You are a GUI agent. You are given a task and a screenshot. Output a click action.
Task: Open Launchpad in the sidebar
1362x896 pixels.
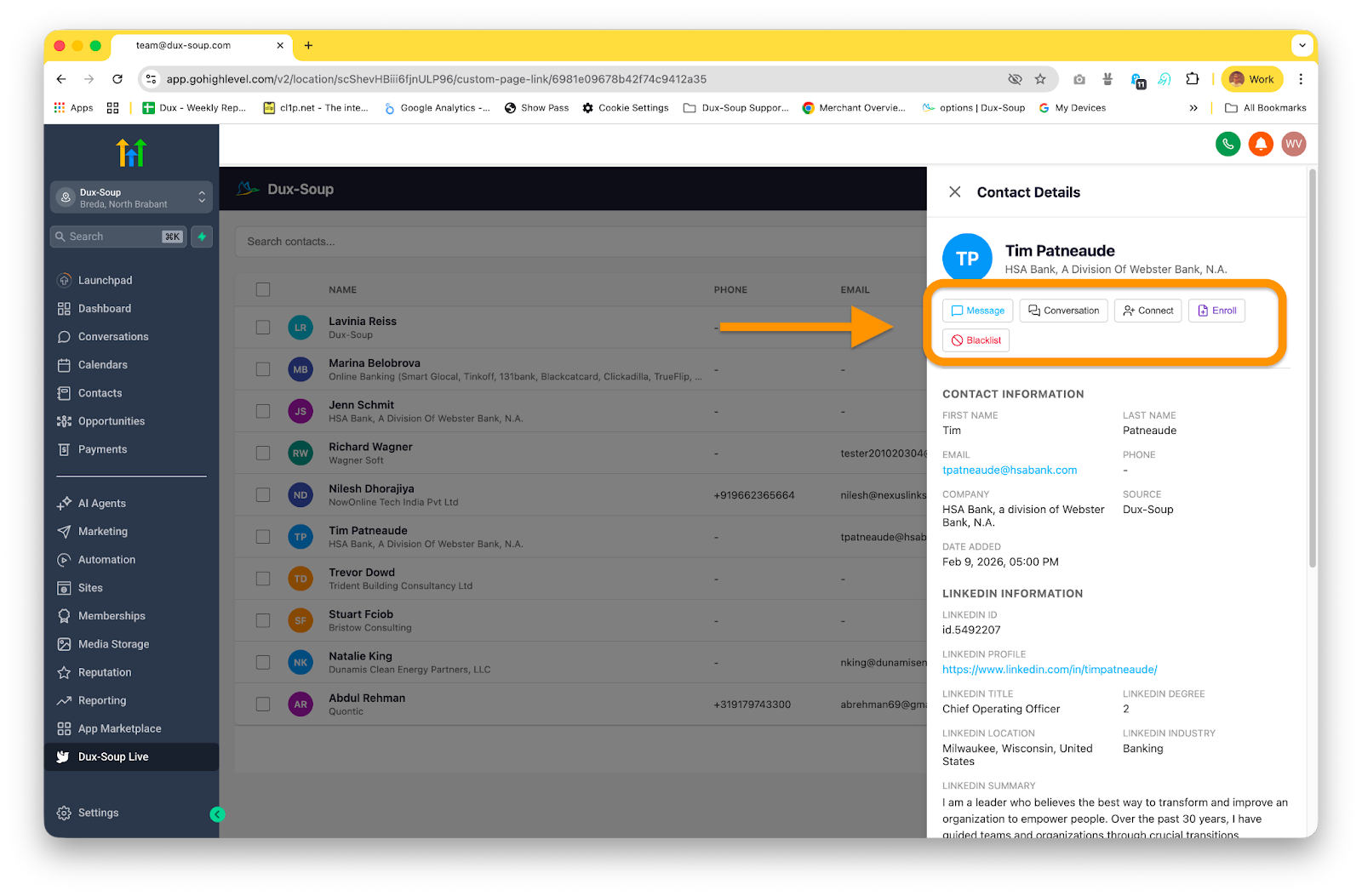point(105,280)
